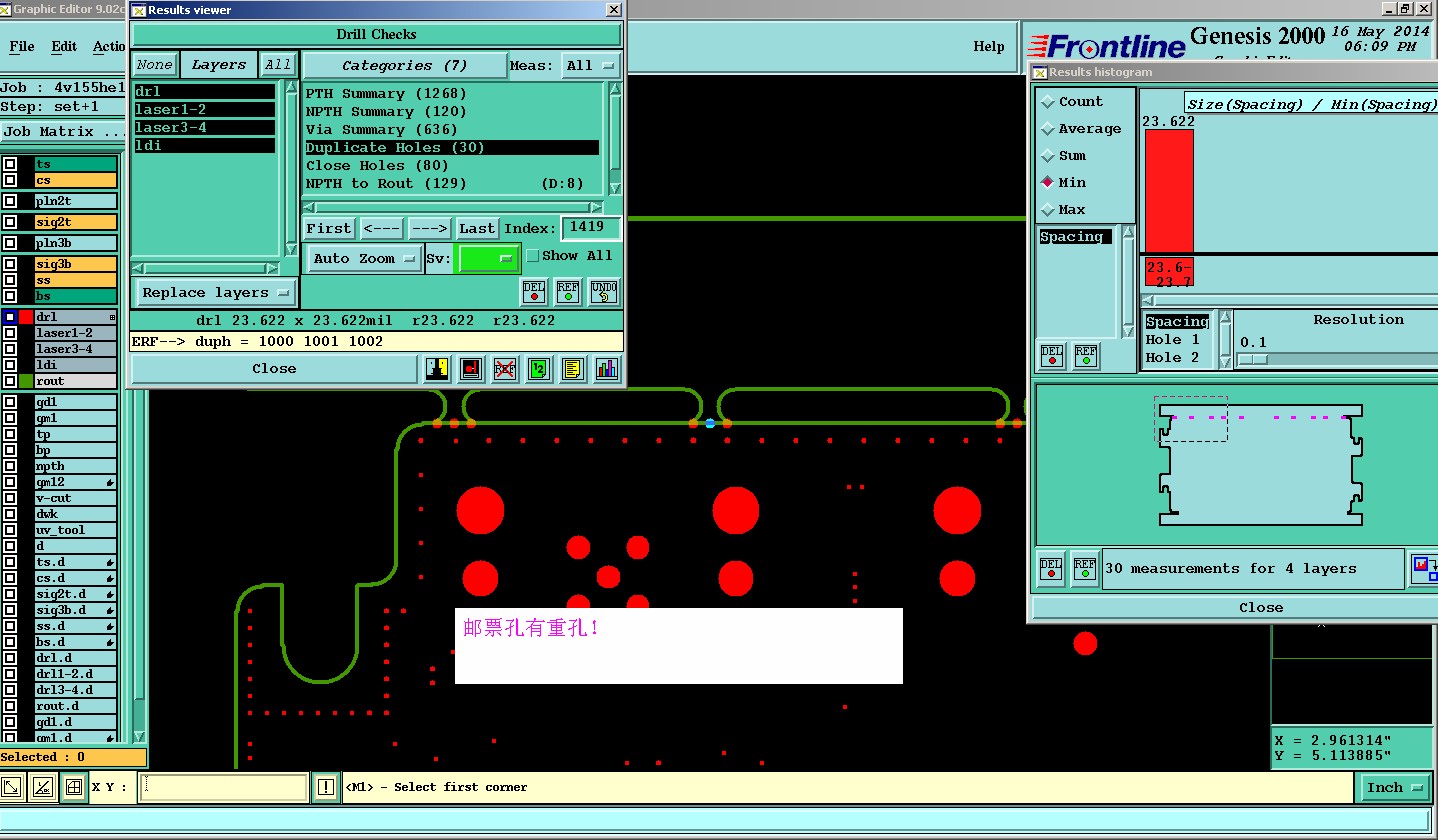
Task: Adjust the Resolution slider handle
Action: point(1254,359)
